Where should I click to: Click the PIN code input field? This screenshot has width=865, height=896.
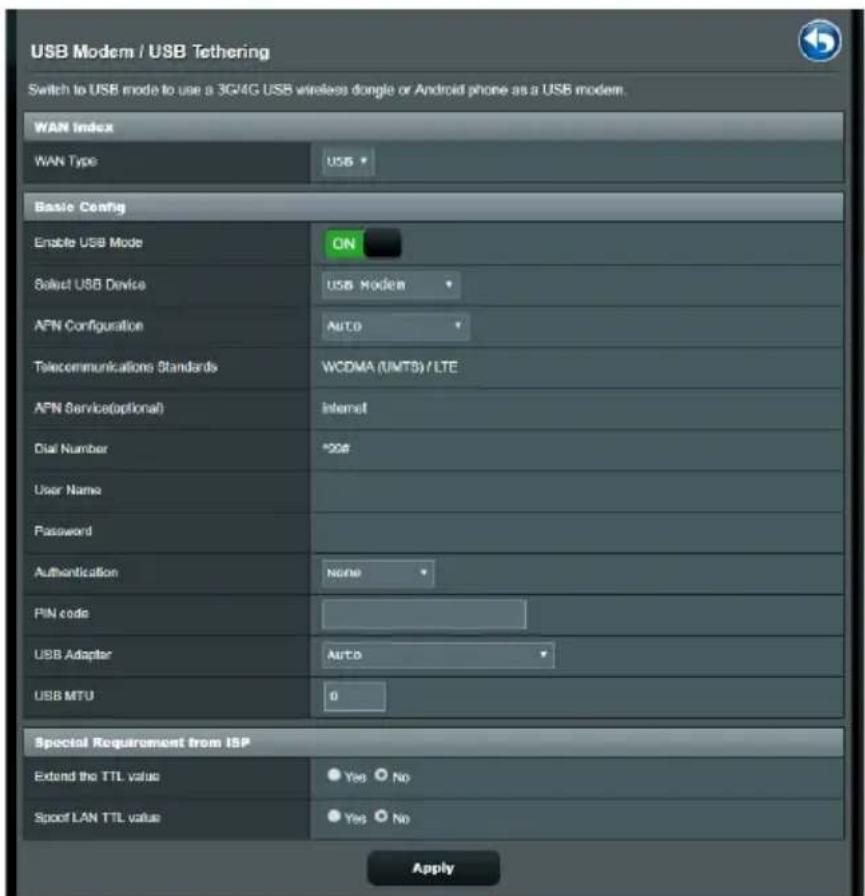pos(423,614)
